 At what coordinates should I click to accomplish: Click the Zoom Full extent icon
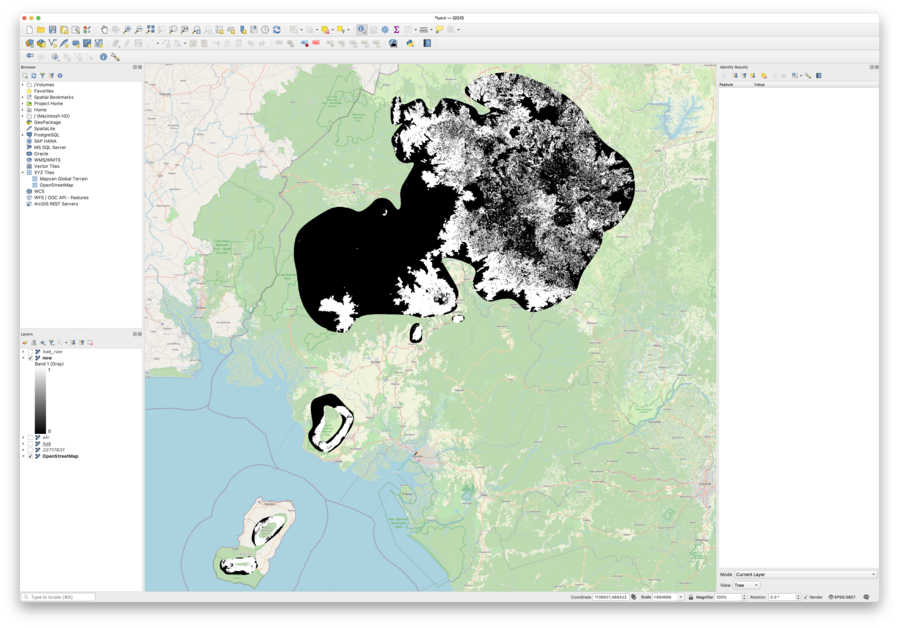pos(150,29)
